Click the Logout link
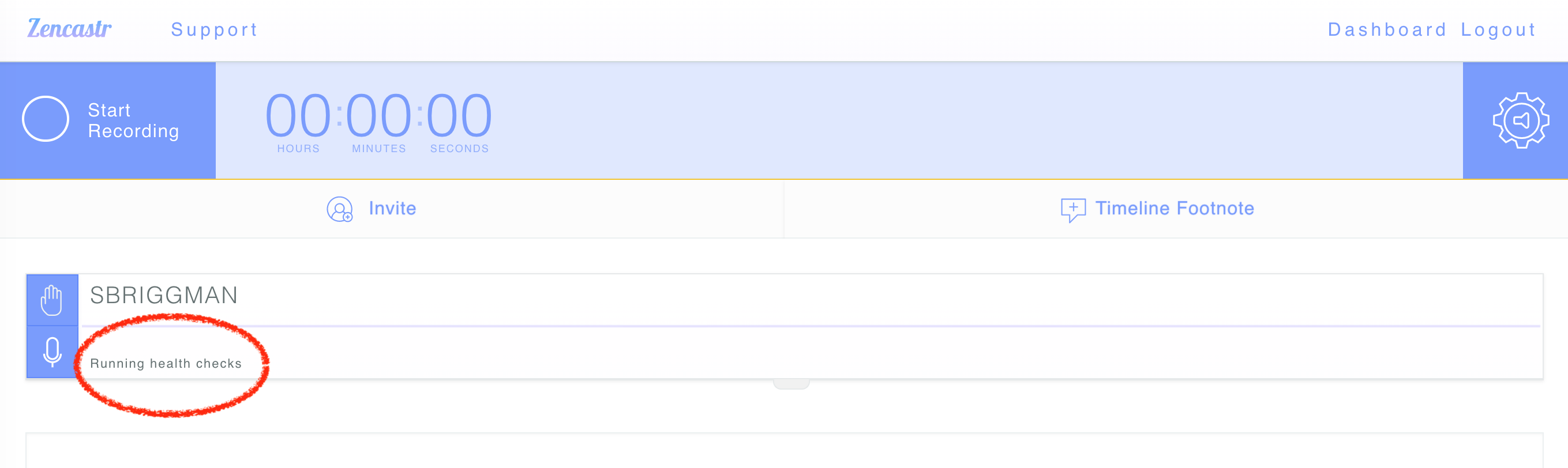 [1498, 29]
